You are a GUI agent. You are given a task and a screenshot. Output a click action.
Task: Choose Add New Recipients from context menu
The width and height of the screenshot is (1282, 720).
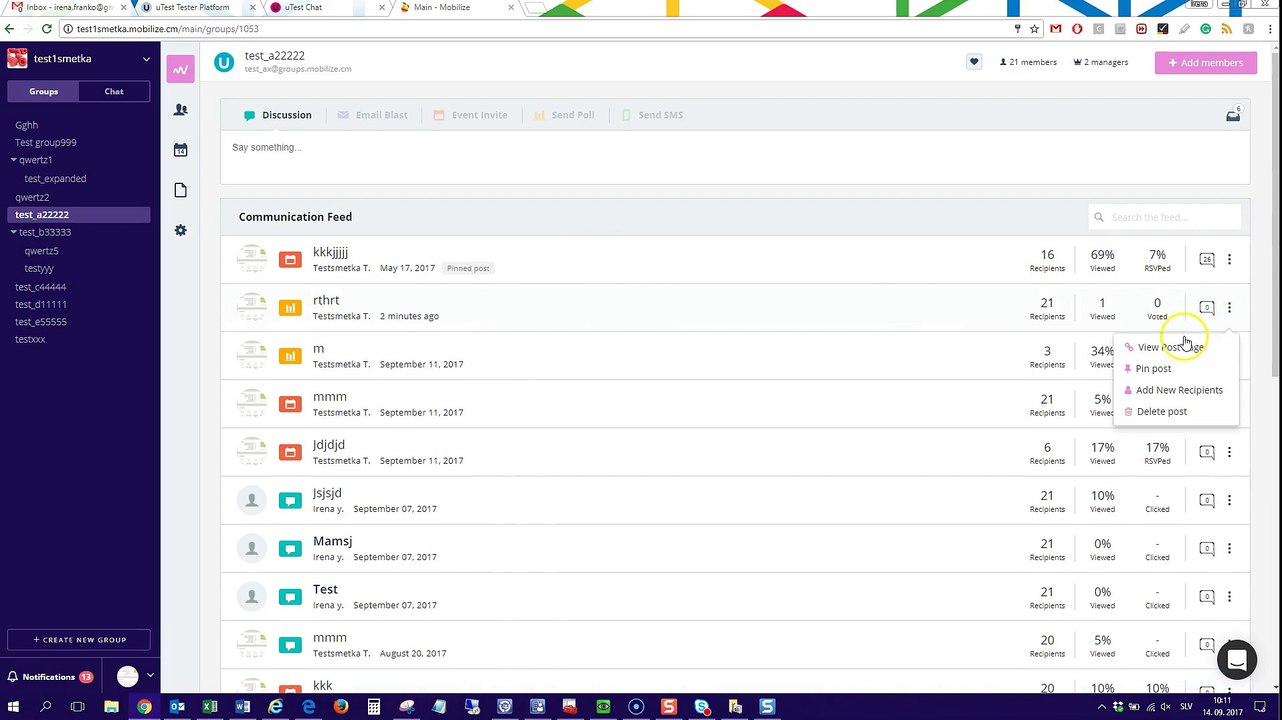(x=1176, y=390)
